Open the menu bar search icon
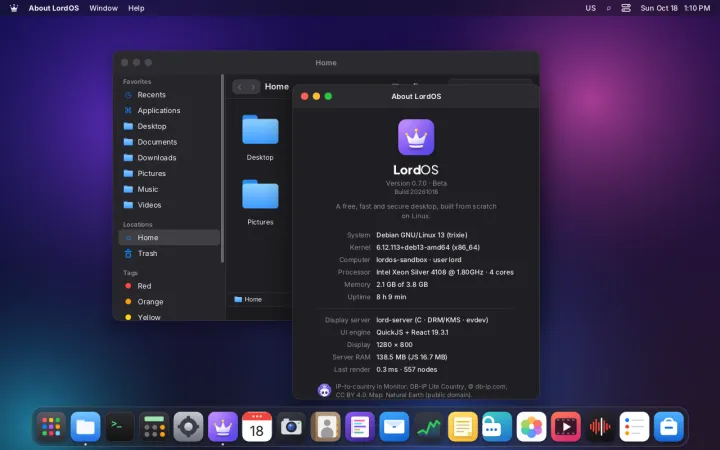Image resolution: width=720 pixels, height=450 pixels. click(x=608, y=8)
